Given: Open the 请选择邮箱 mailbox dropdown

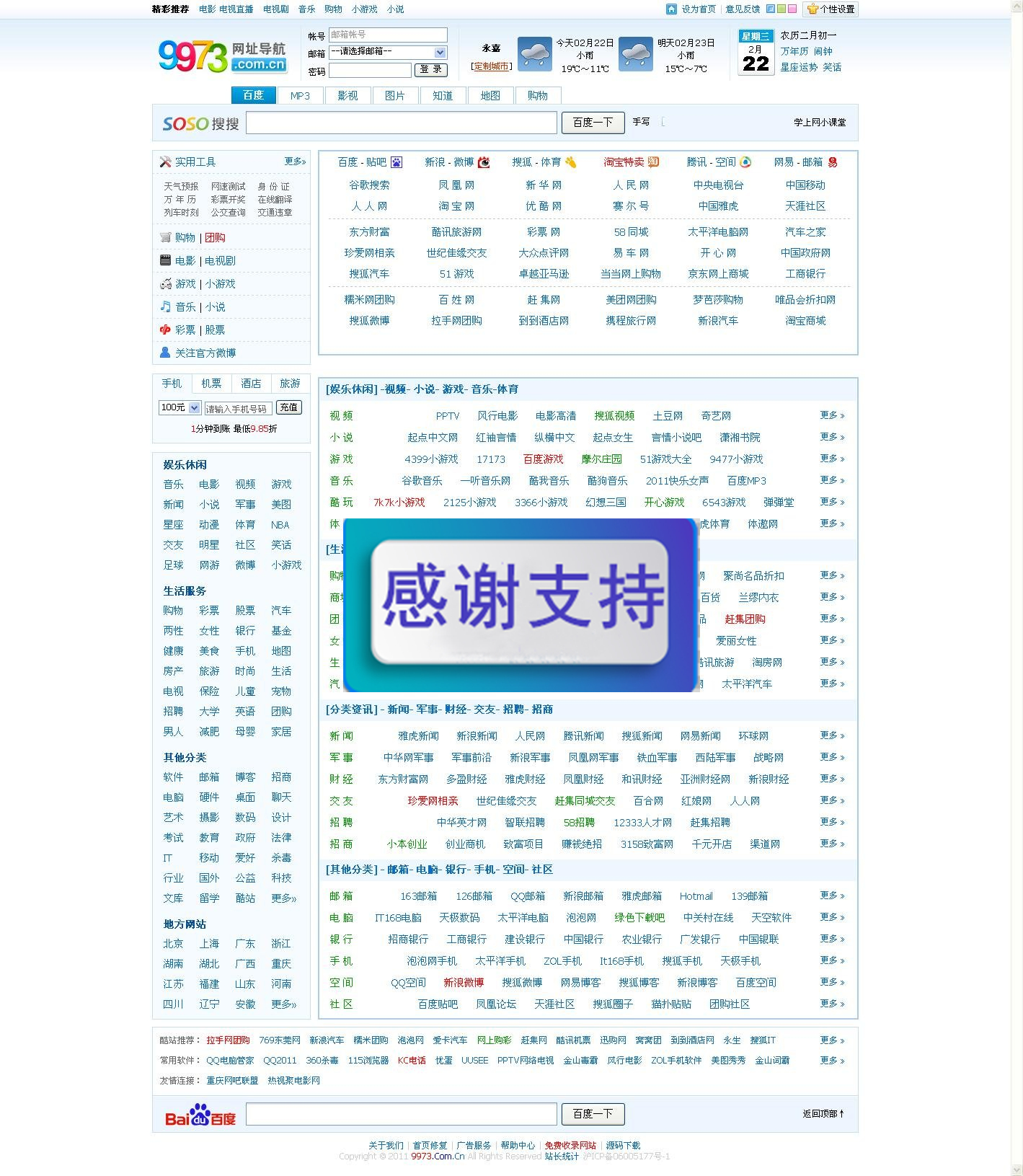Looking at the screenshot, I should click(388, 53).
